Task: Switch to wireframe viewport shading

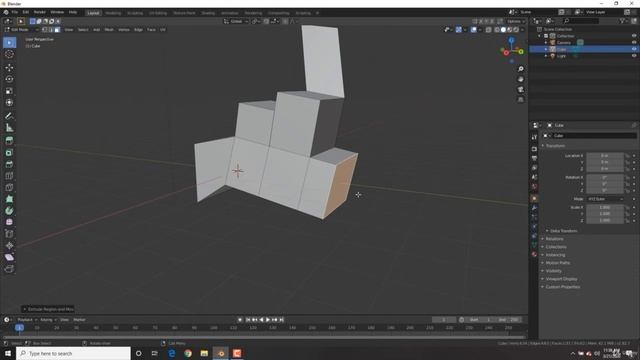Action: 497,30
